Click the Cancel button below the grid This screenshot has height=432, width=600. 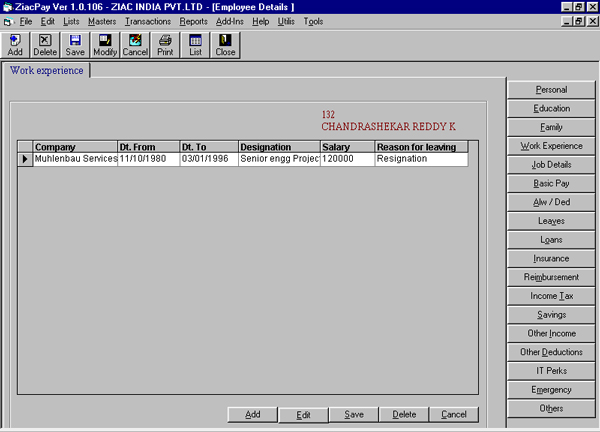[x=454, y=414]
